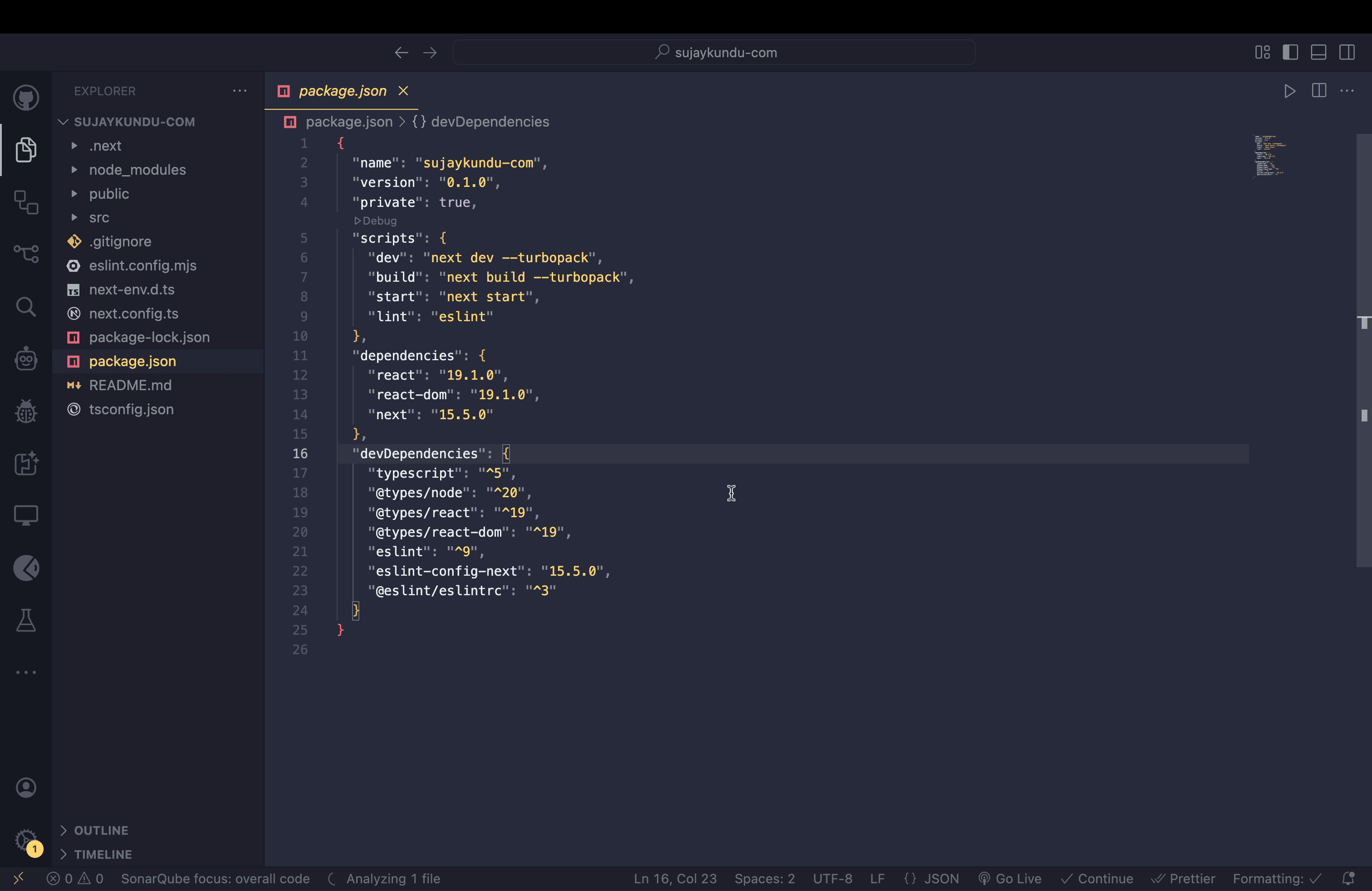Open package-lock.json file
1372x891 pixels.
149,337
